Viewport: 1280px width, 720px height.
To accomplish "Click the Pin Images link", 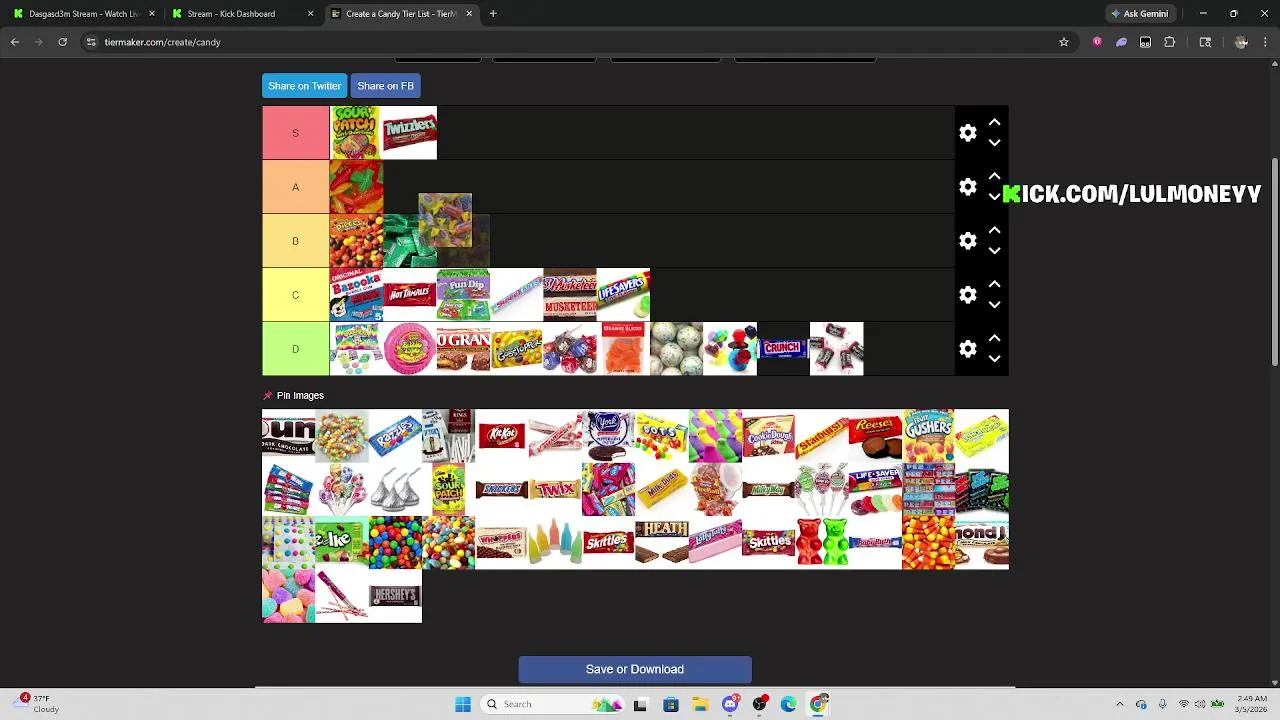I will coord(300,396).
